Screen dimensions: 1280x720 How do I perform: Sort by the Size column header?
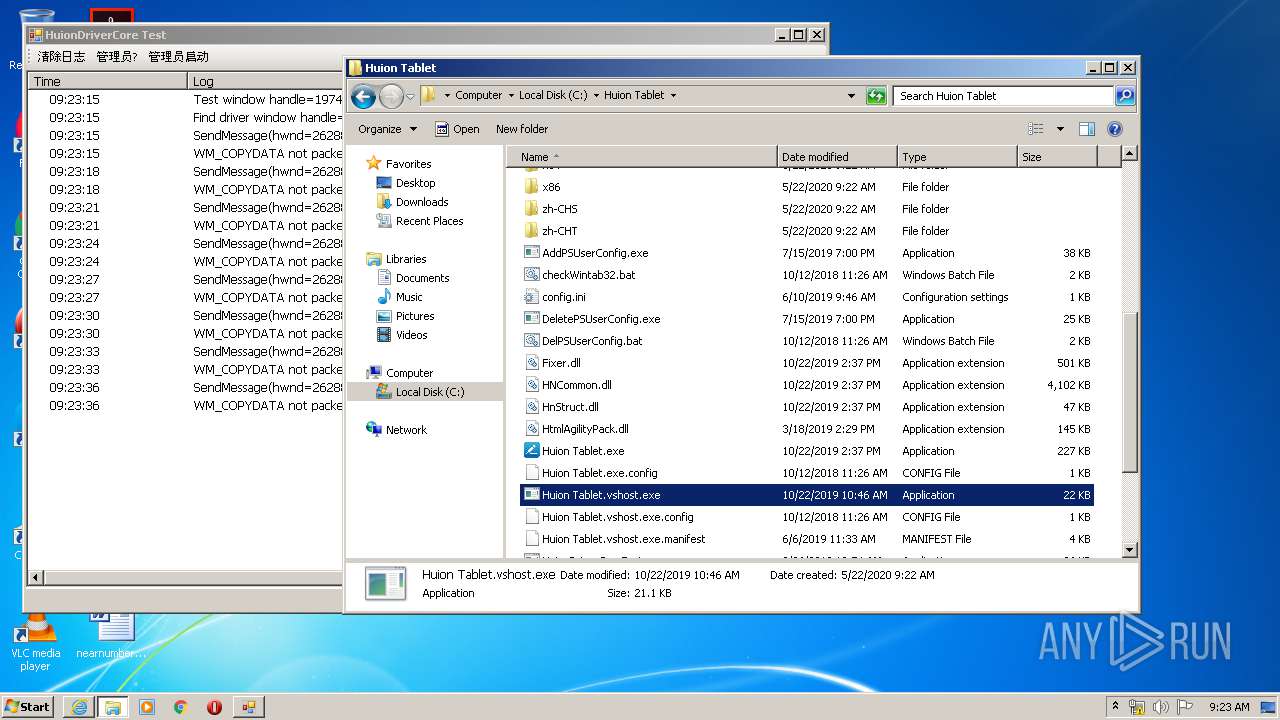1057,157
